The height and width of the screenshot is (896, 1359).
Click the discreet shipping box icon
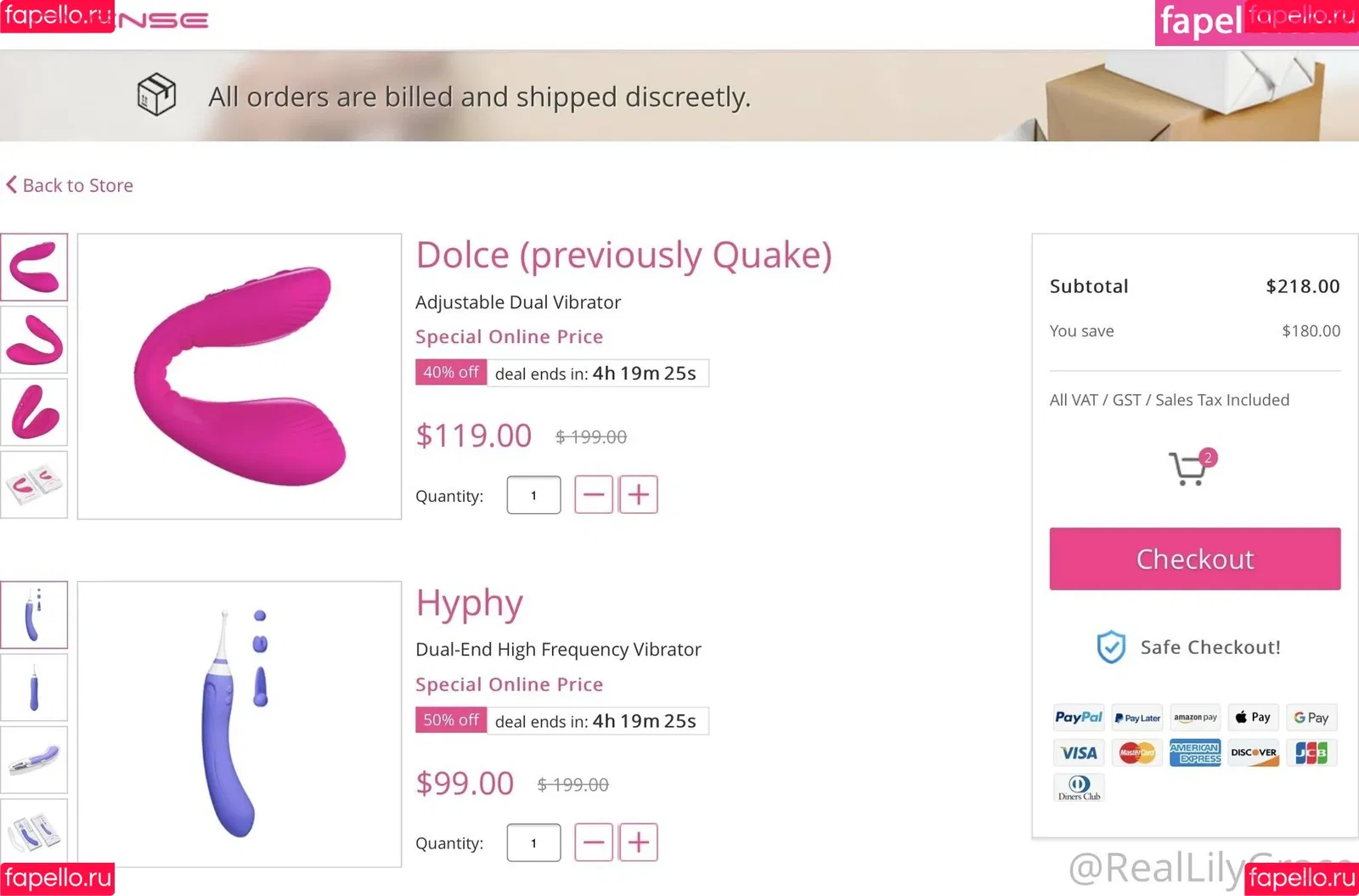(157, 94)
